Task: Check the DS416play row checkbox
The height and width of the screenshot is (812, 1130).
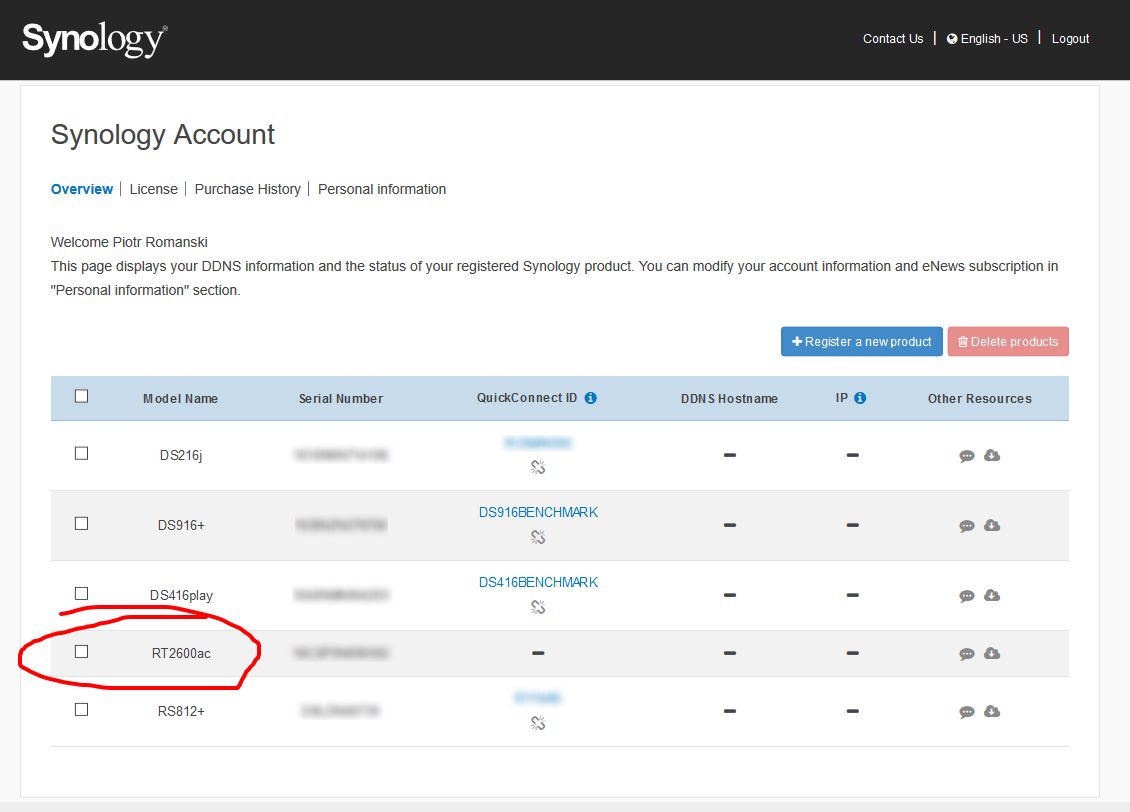Action: pos(81,593)
